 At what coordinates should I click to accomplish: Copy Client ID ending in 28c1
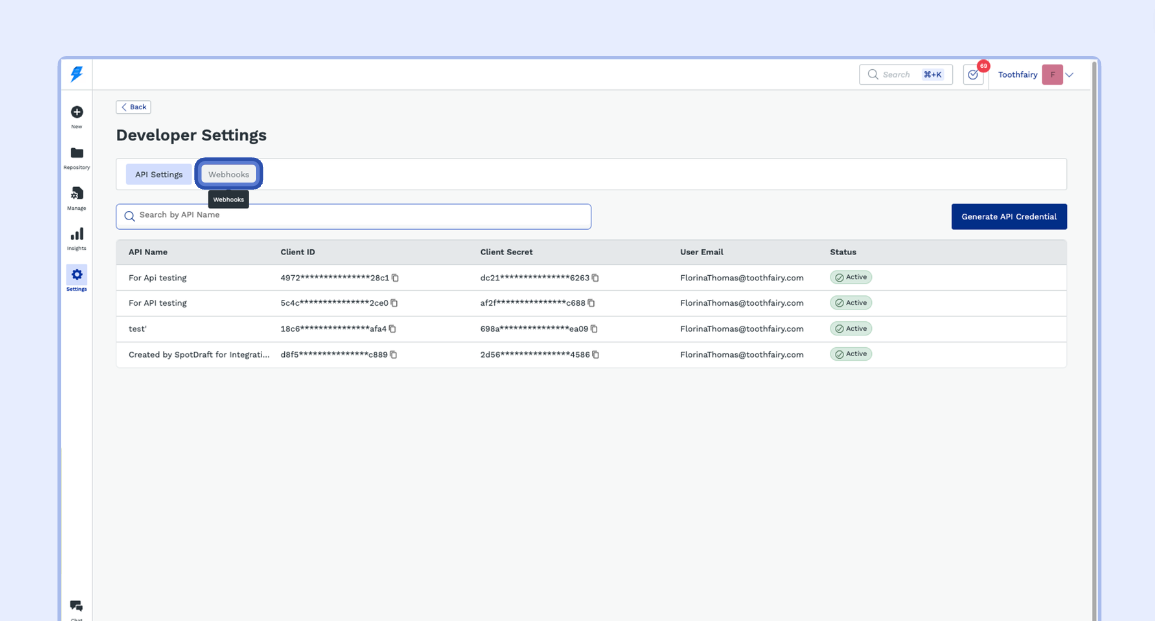tap(395, 278)
